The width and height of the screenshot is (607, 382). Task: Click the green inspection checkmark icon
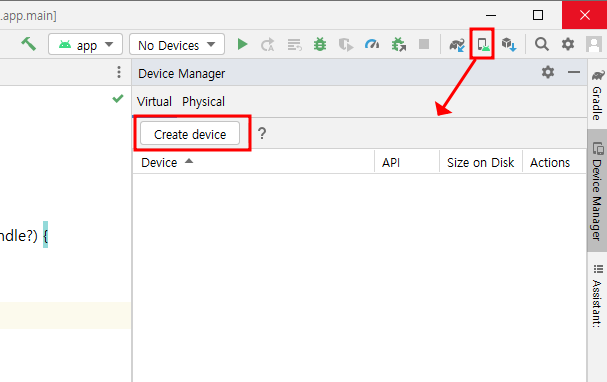(118, 99)
